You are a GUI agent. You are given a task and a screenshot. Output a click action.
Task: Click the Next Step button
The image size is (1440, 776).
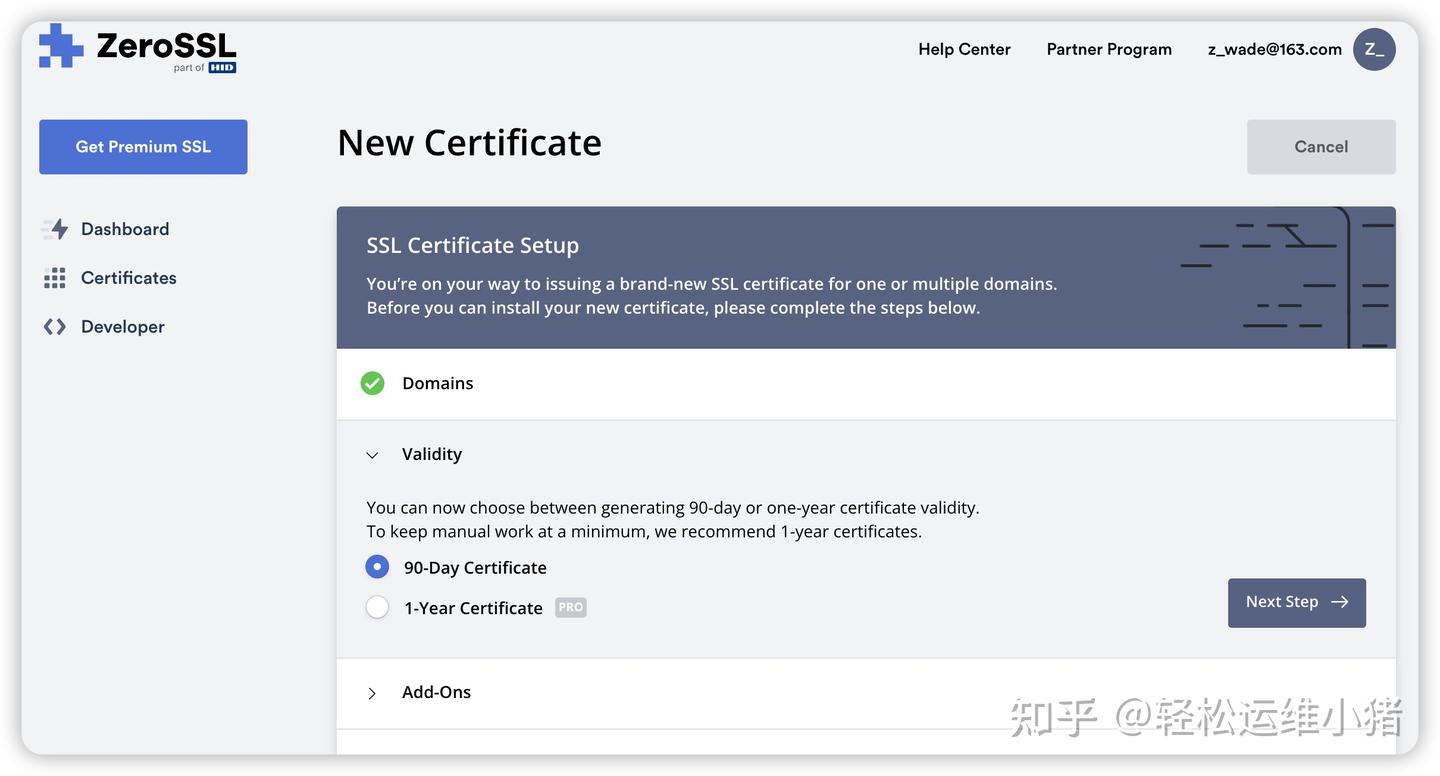click(x=1296, y=602)
